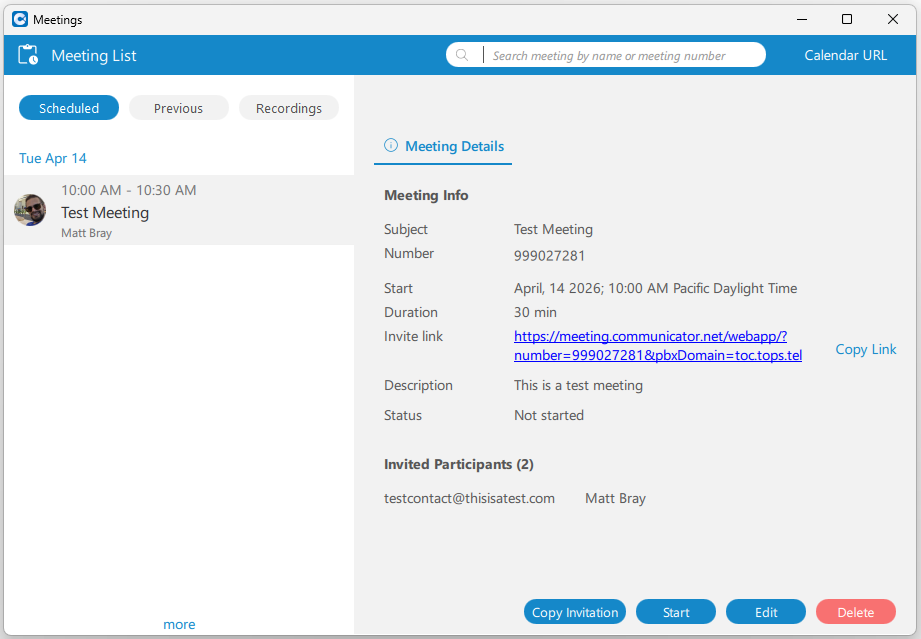The image size is (921, 639).
Task: Open the Recordings list
Action: click(x=288, y=108)
